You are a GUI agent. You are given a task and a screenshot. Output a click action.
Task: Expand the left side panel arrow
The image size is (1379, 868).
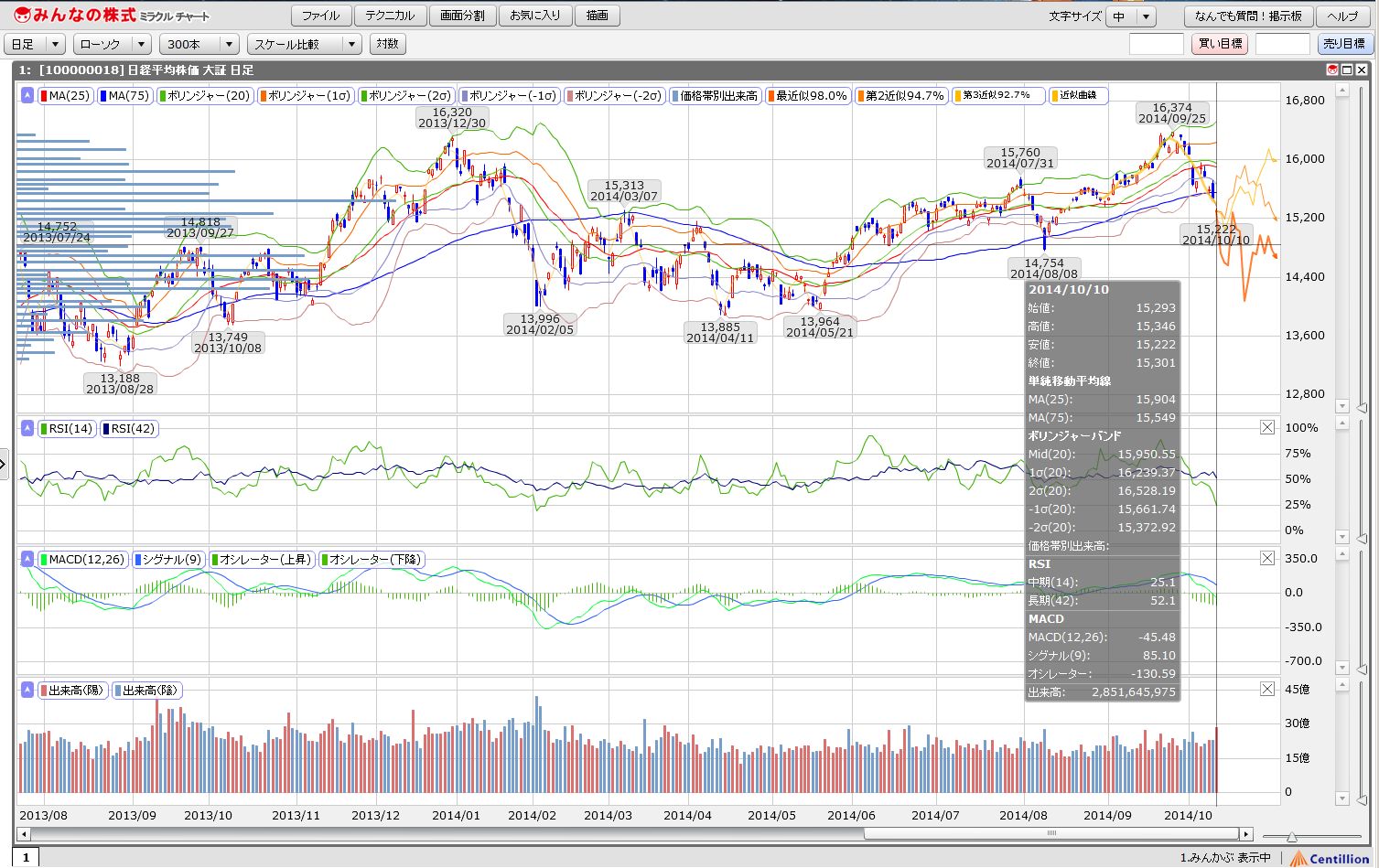[x=4, y=465]
